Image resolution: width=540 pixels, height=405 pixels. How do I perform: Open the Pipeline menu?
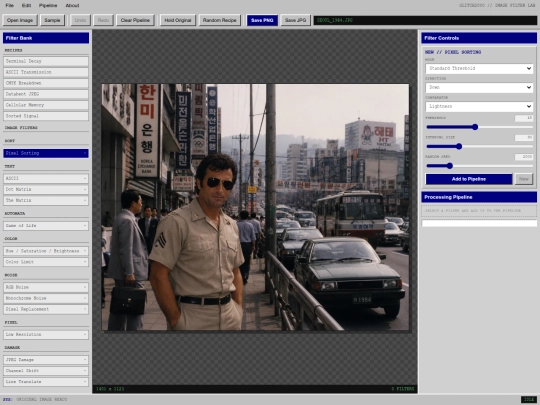coord(48,6)
